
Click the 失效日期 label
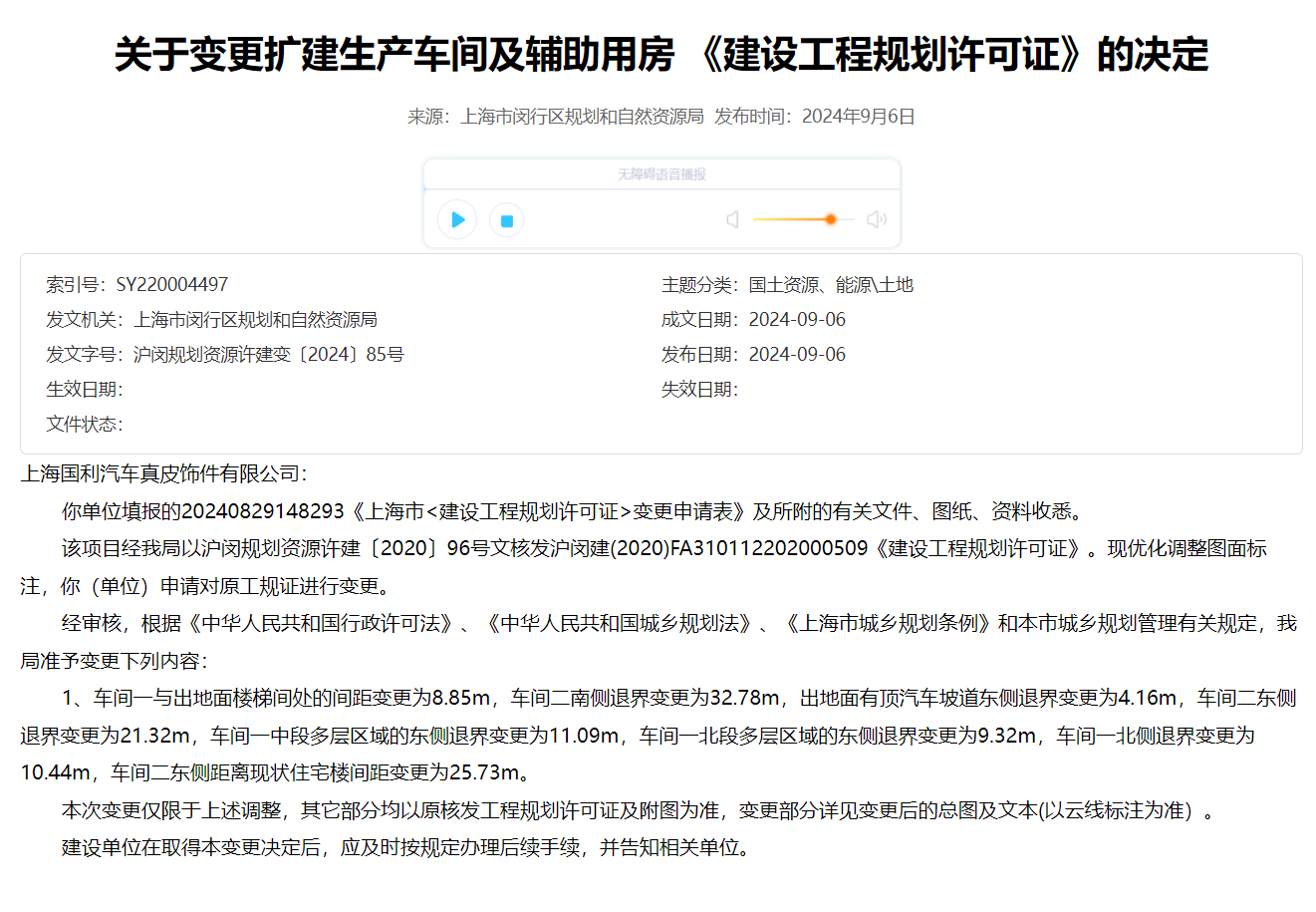(699, 390)
